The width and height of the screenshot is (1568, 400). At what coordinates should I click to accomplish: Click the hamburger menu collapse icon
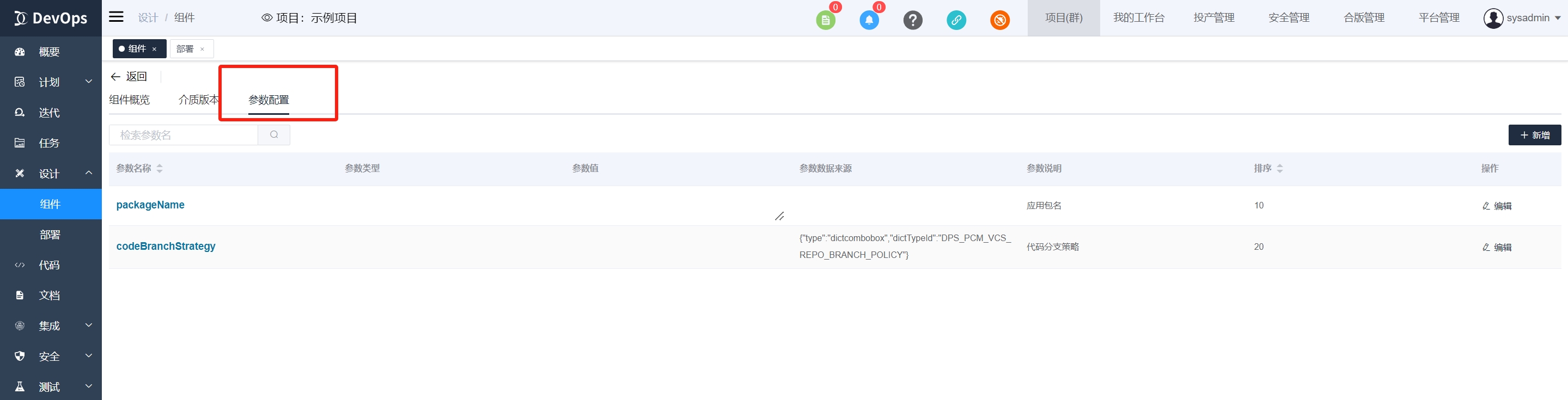coord(116,17)
